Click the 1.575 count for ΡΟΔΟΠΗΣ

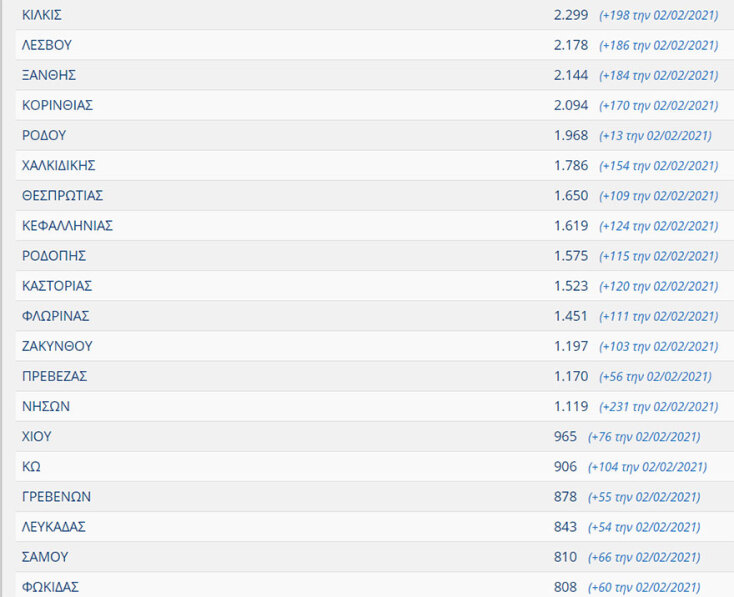coord(571,255)
